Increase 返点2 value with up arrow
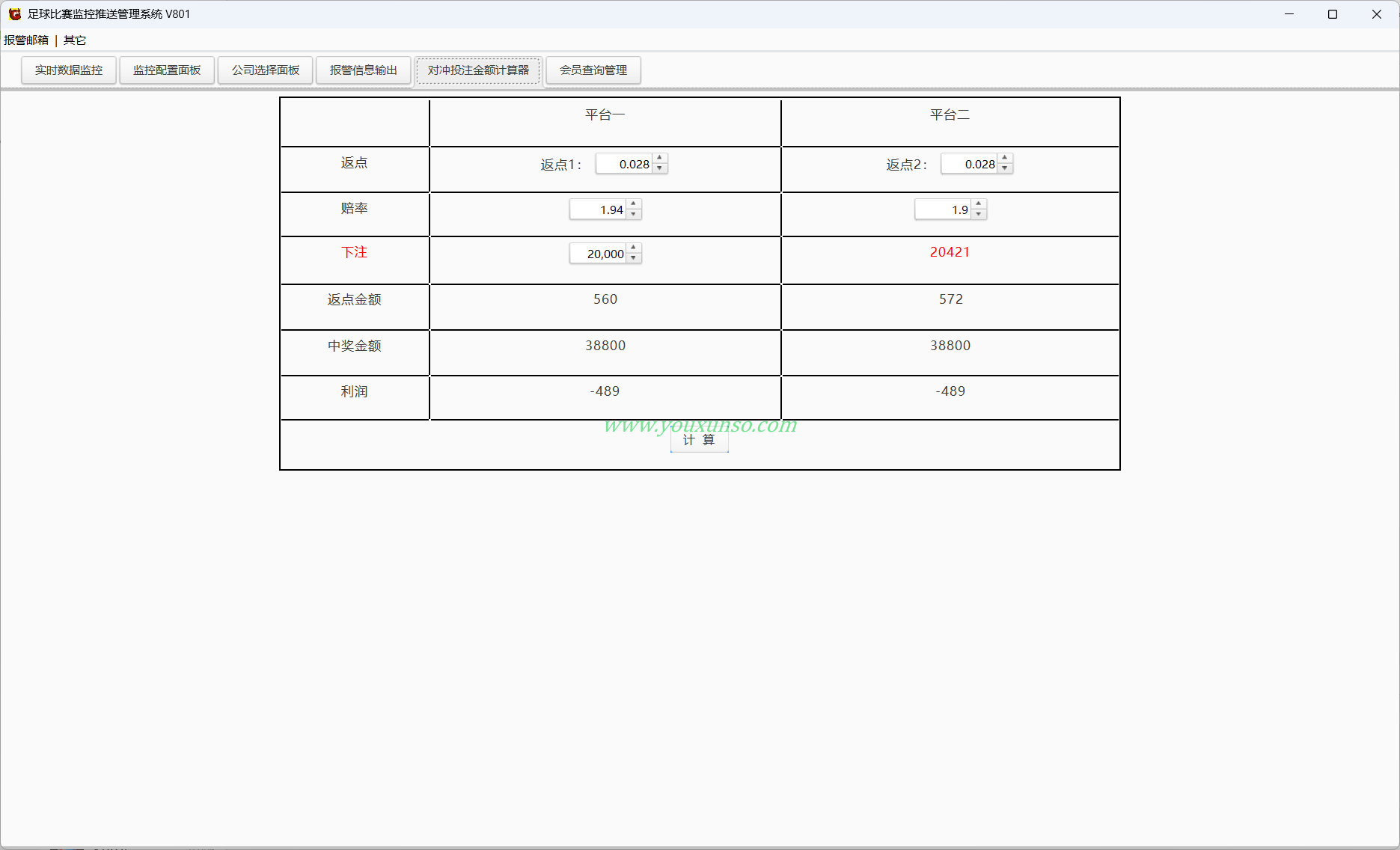1400x850 pixels. point(1005,159)
